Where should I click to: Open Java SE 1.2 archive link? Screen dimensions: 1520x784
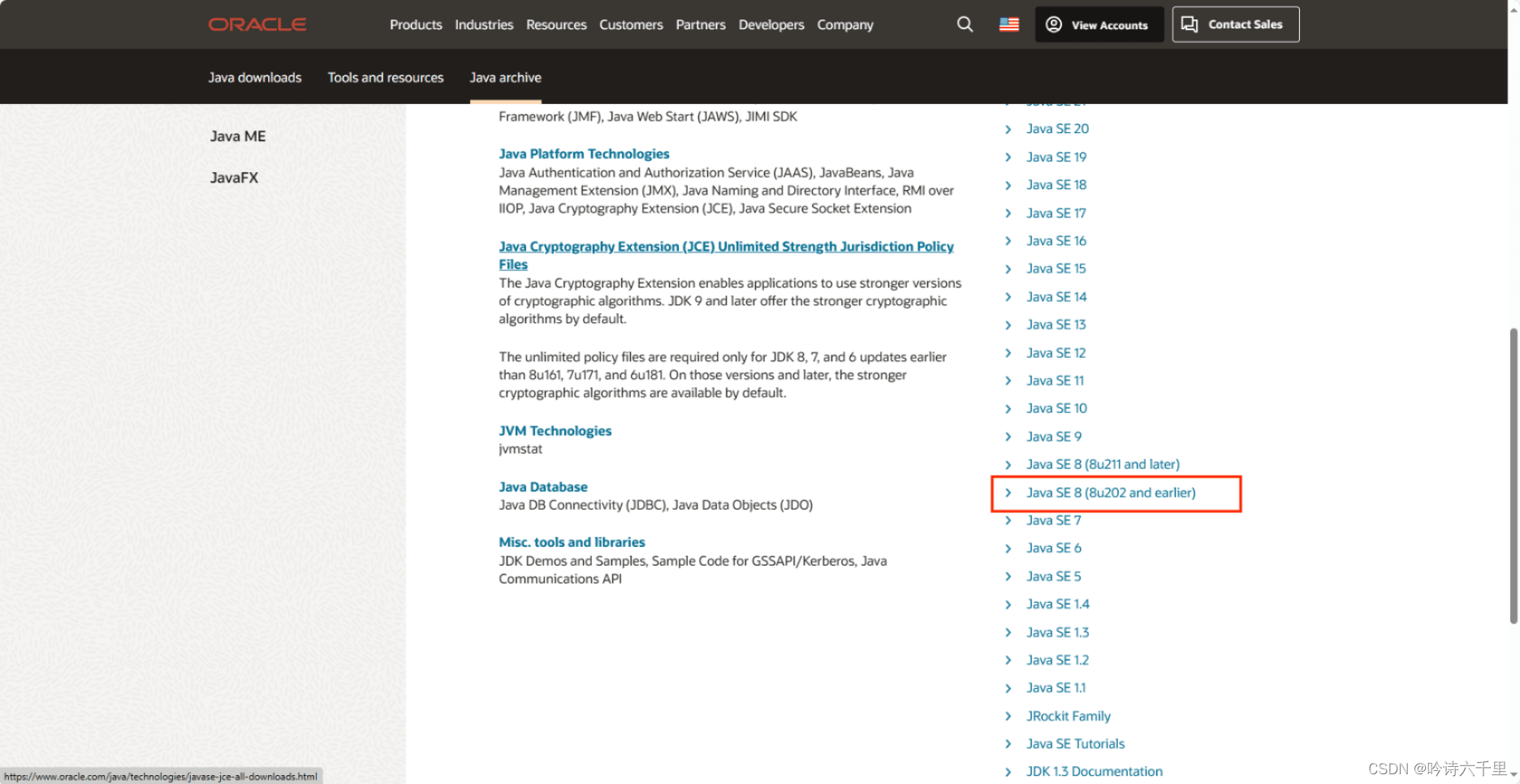(1057, 660)
